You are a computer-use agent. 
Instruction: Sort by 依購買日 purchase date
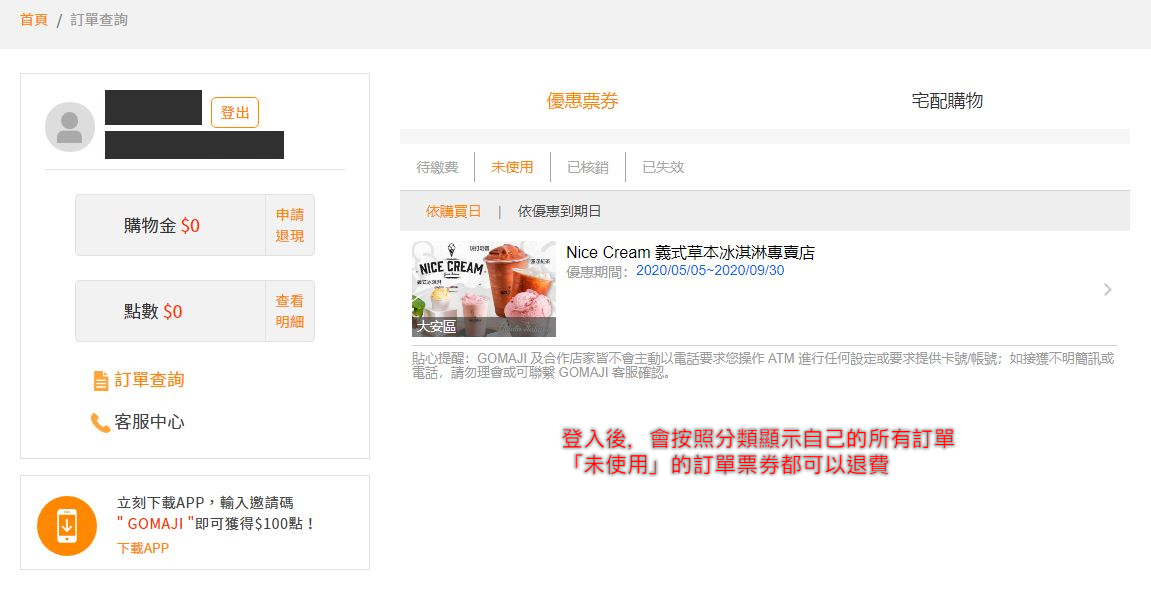(453, 211)
